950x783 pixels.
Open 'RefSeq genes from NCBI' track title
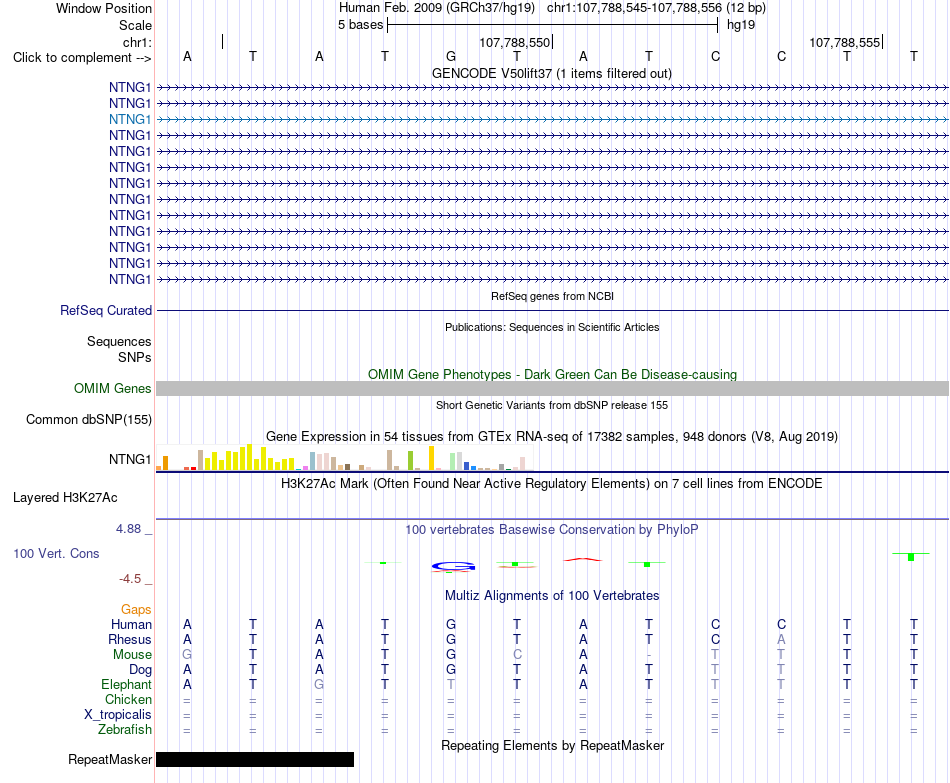coord(552,296)
